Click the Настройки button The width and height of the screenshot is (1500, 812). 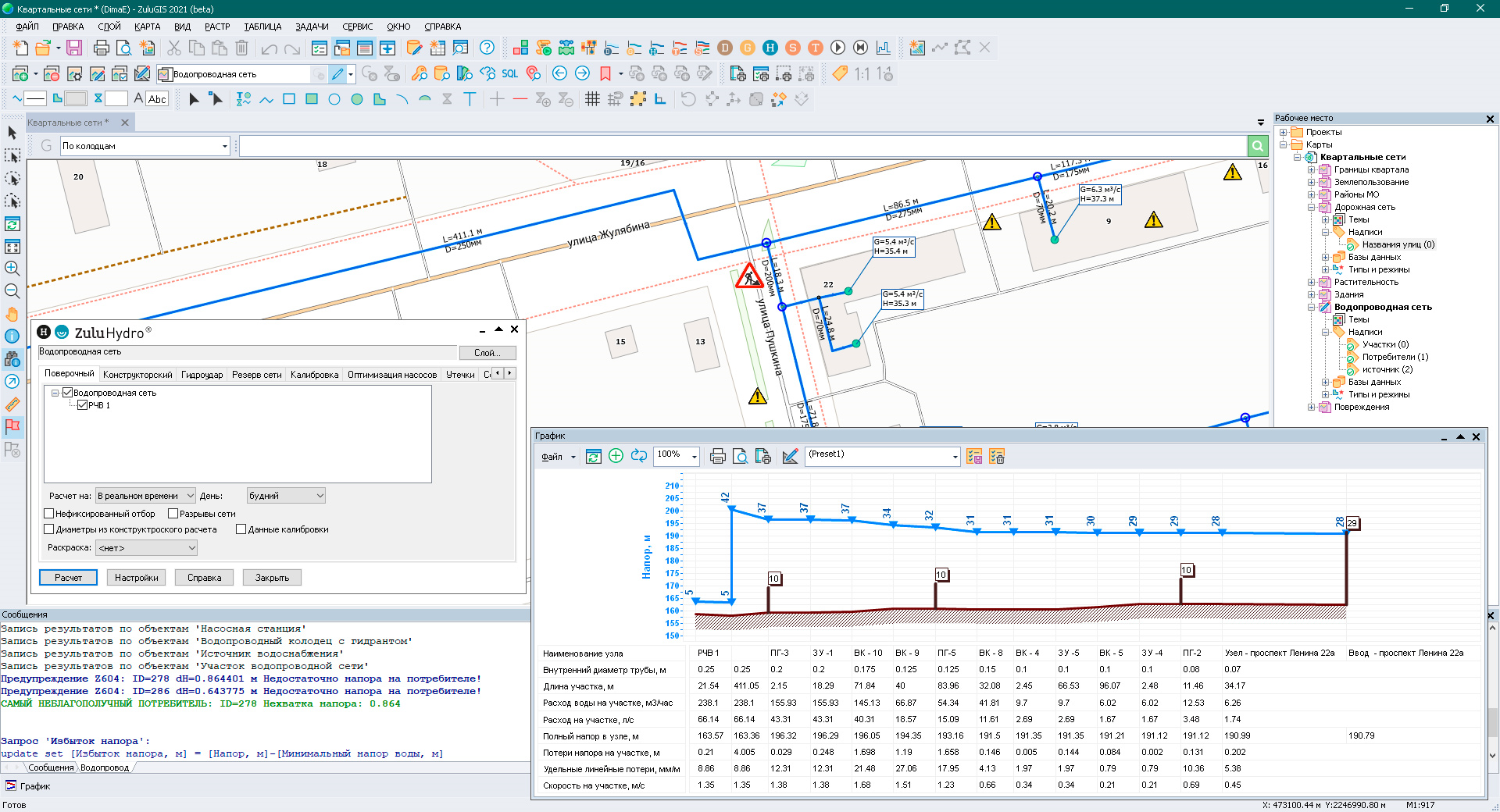point(136,578)
